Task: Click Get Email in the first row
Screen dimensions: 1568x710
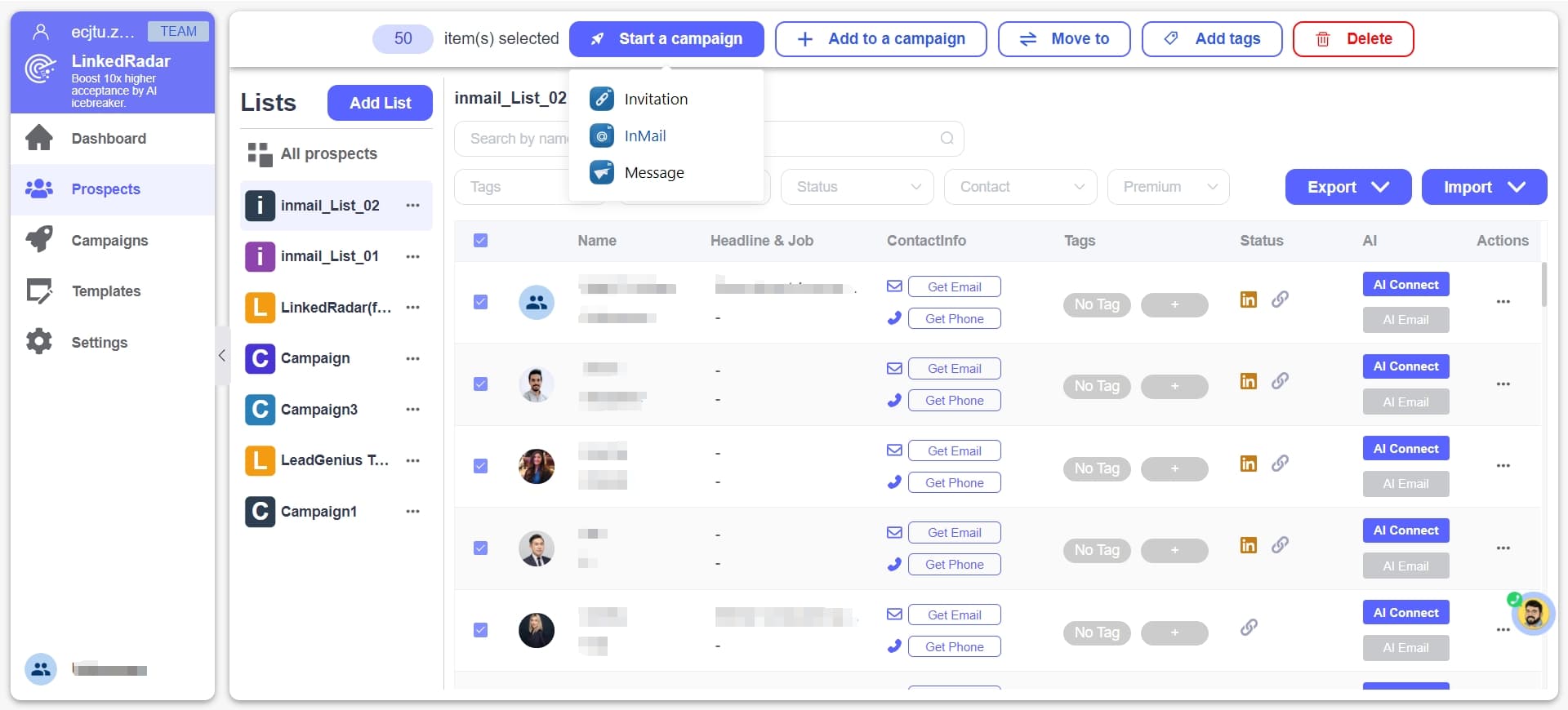Action: click(954, 286)
